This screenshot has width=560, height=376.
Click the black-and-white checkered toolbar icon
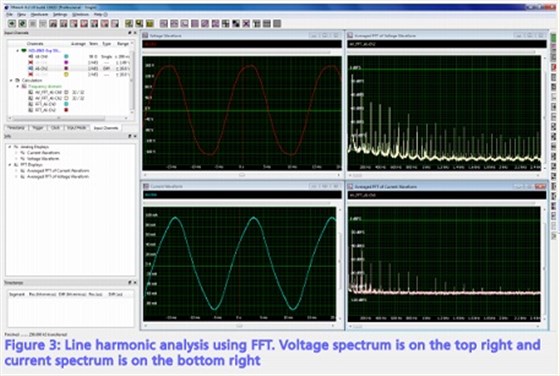tap(236, 24)
